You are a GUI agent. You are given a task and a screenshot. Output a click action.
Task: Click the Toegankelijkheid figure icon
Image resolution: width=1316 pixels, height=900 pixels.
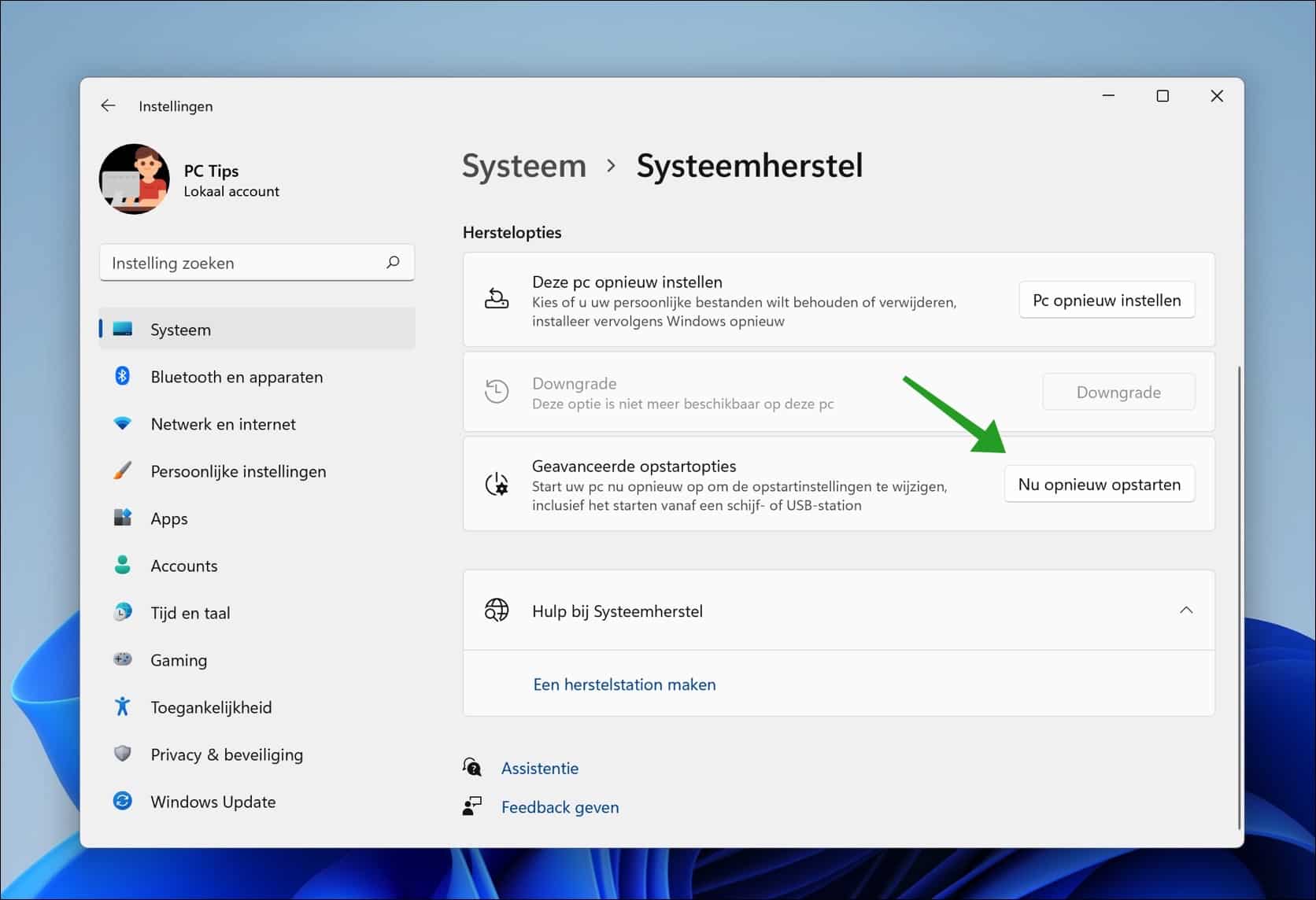pyautogui.click(x=123, y=706)
